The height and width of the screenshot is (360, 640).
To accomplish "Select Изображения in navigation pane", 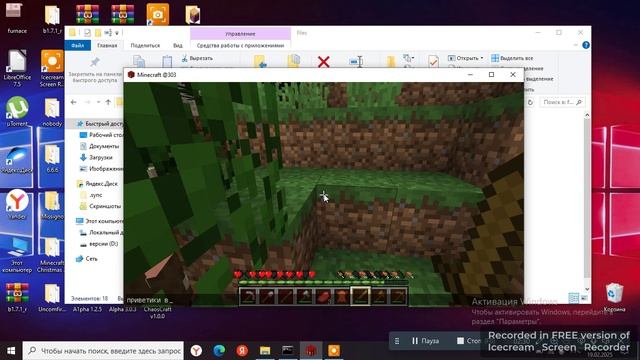I will click(102, 169).
